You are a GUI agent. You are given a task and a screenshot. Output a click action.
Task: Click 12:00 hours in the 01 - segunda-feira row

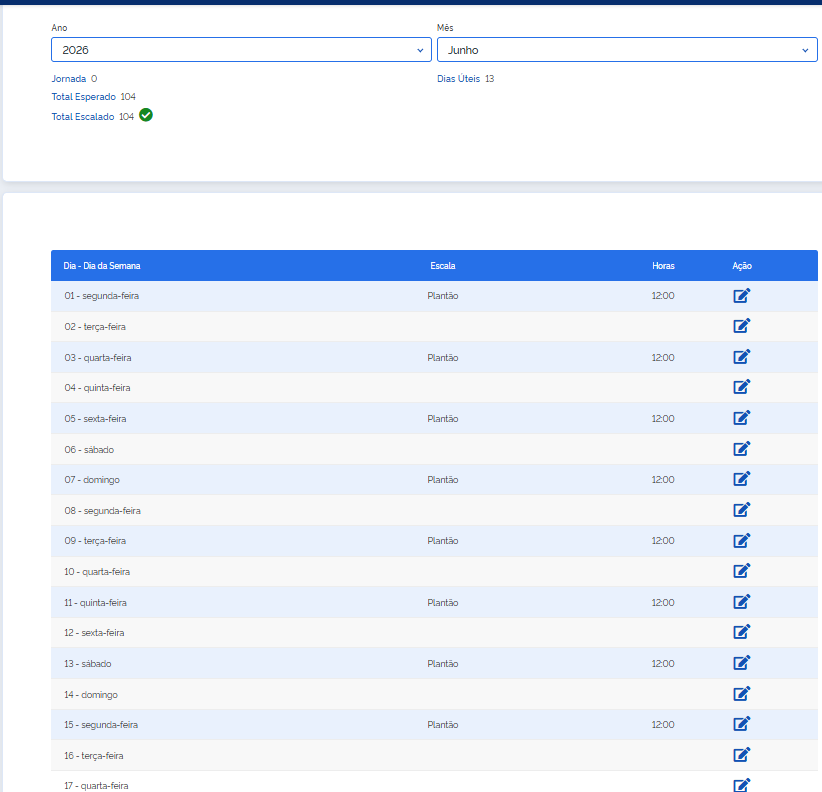663,296
